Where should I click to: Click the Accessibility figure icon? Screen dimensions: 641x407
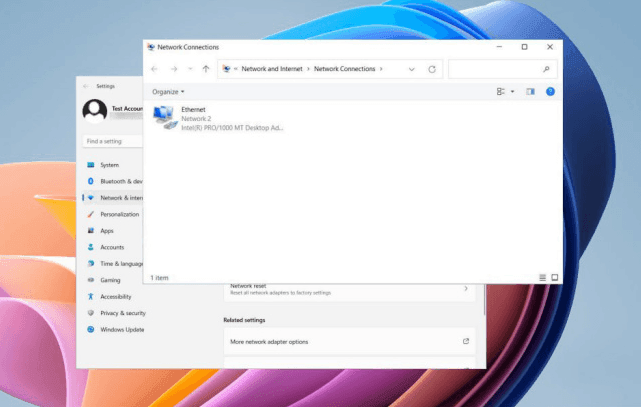click(x=91, y=296)
